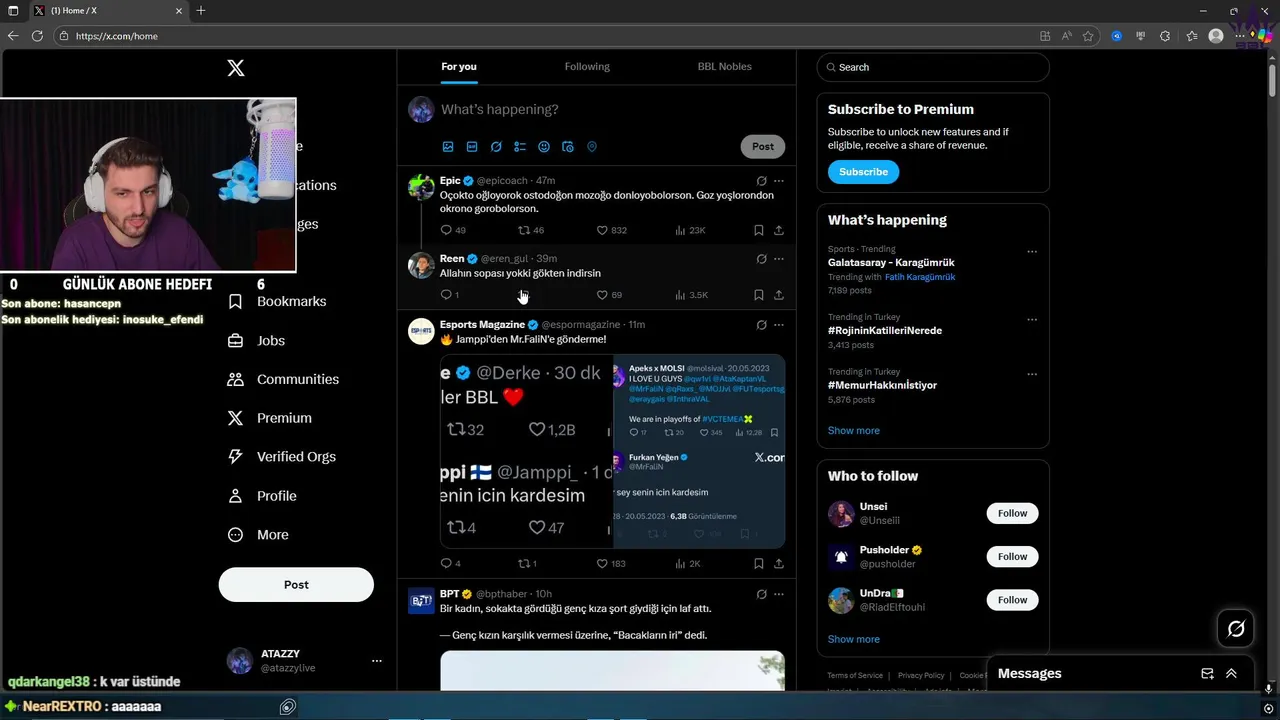Click the large Post button in sidebar
The image size is (1280, 720).
pos(296,585)
